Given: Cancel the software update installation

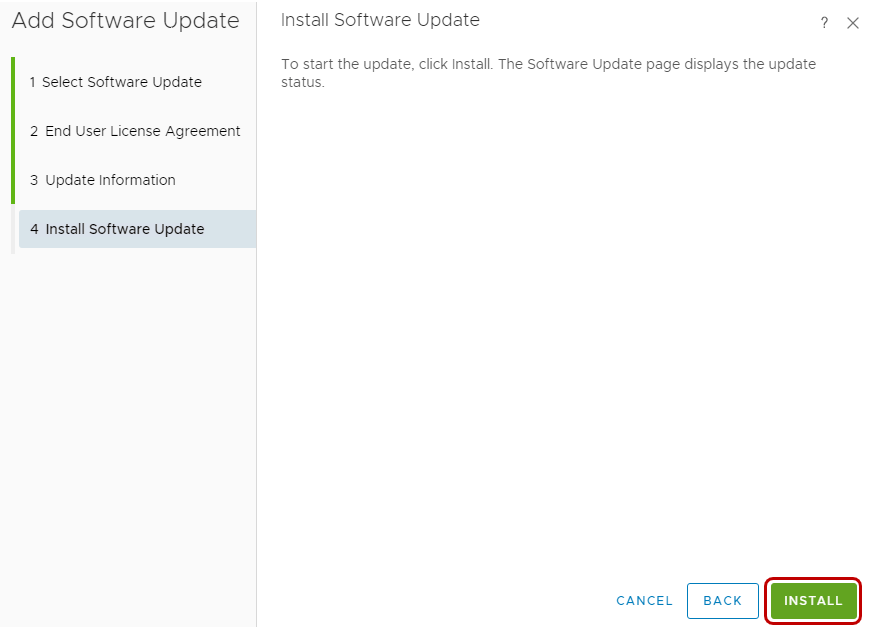Looking at the screenshot, I should (x=644, y=601).
